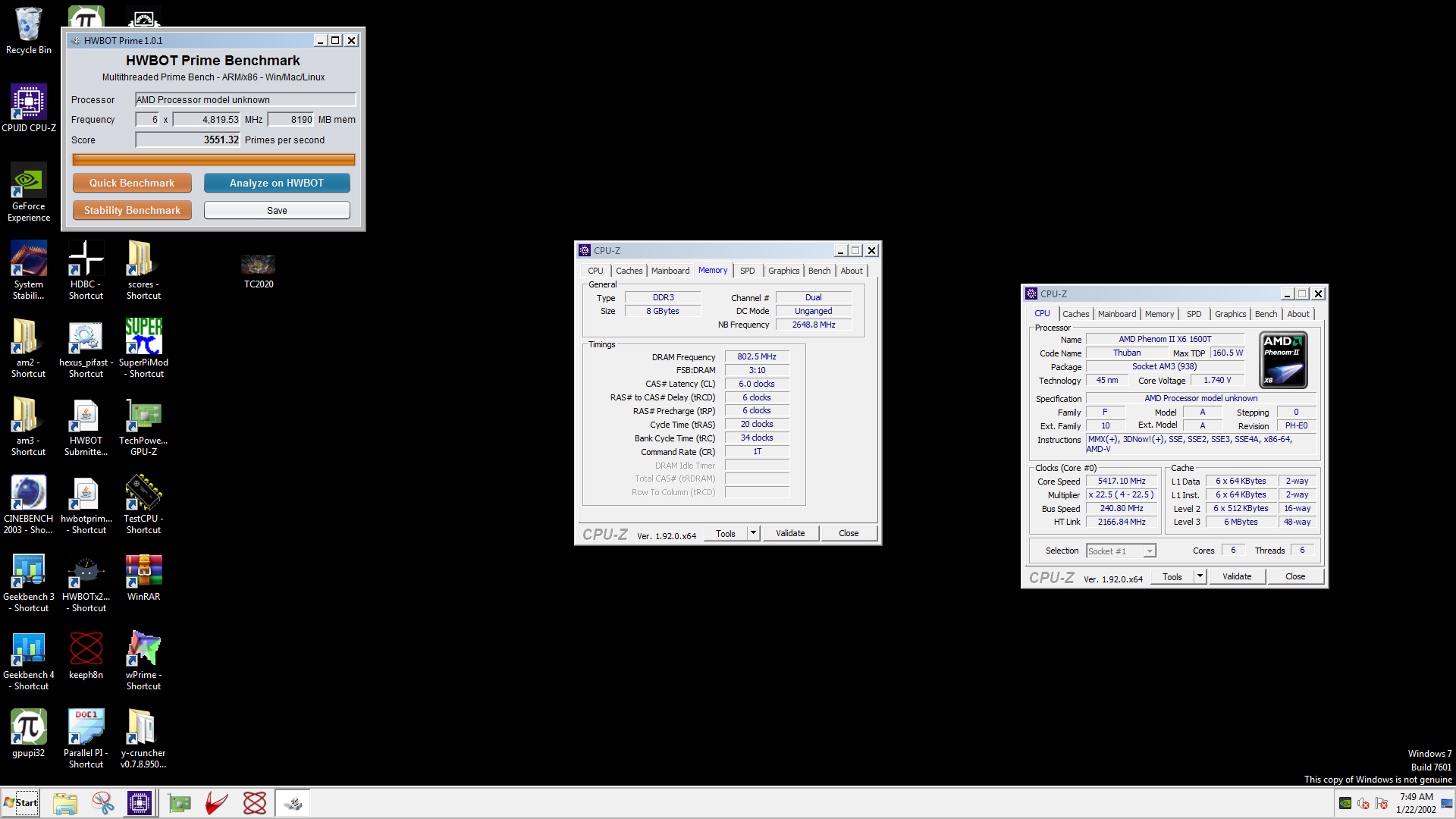
Task: Click Processor field in HWBOT Prime
Action: pyautogui.click(x=245, y=99)
